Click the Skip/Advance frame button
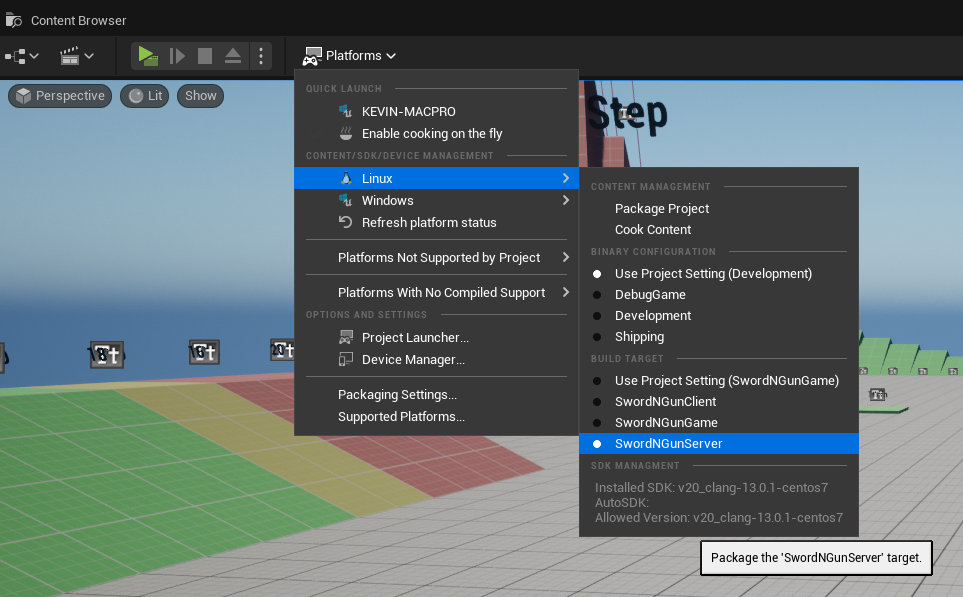The image size is (963, 597). [x=177, y=56]
